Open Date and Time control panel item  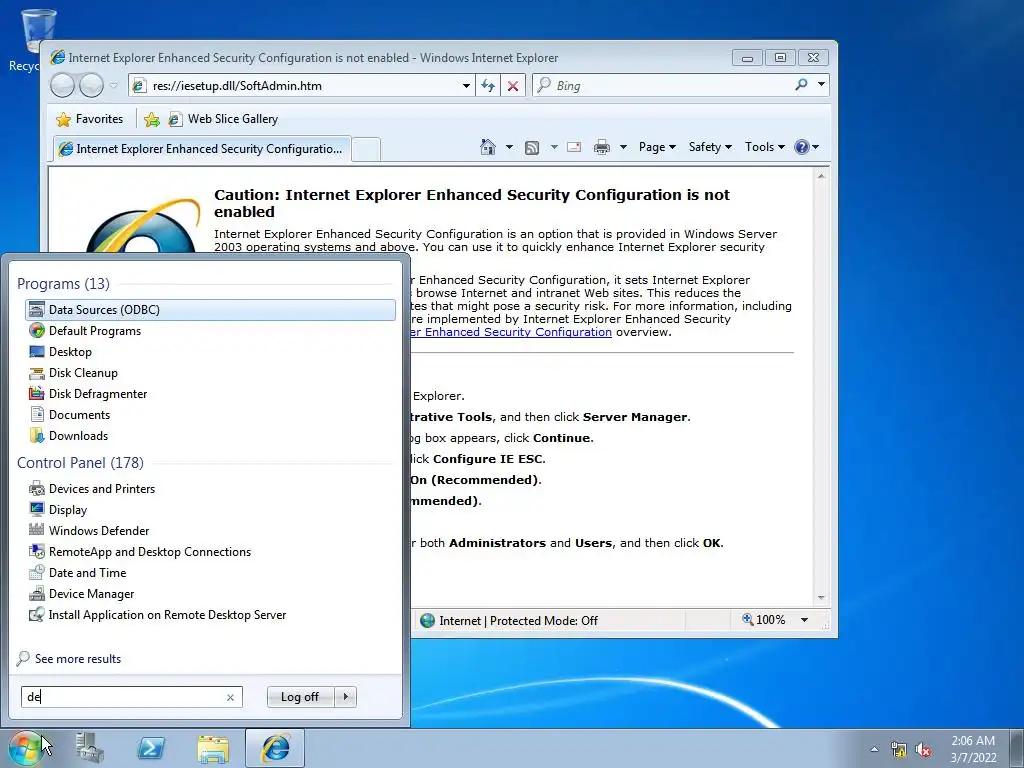[210, 572]
